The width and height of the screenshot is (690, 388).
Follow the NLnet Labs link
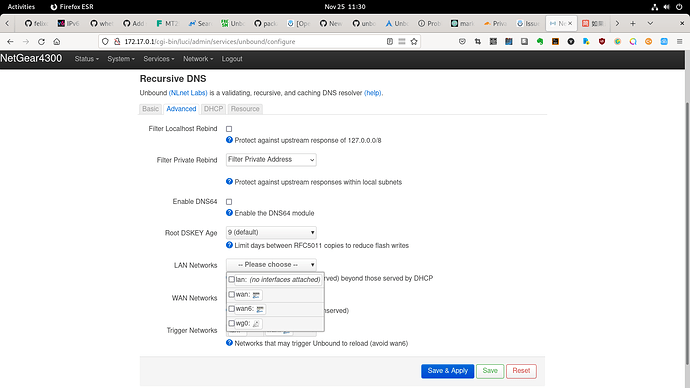click(x=188, y=93)
